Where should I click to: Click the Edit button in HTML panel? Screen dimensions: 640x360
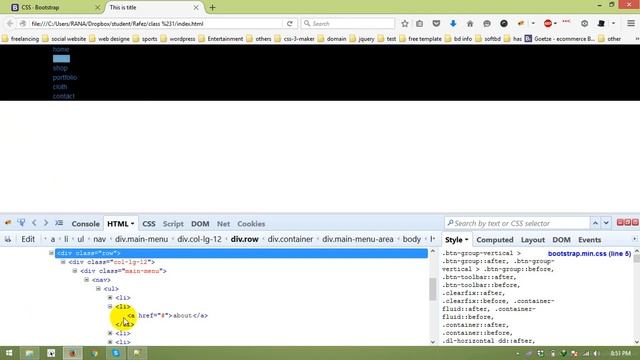28,239
